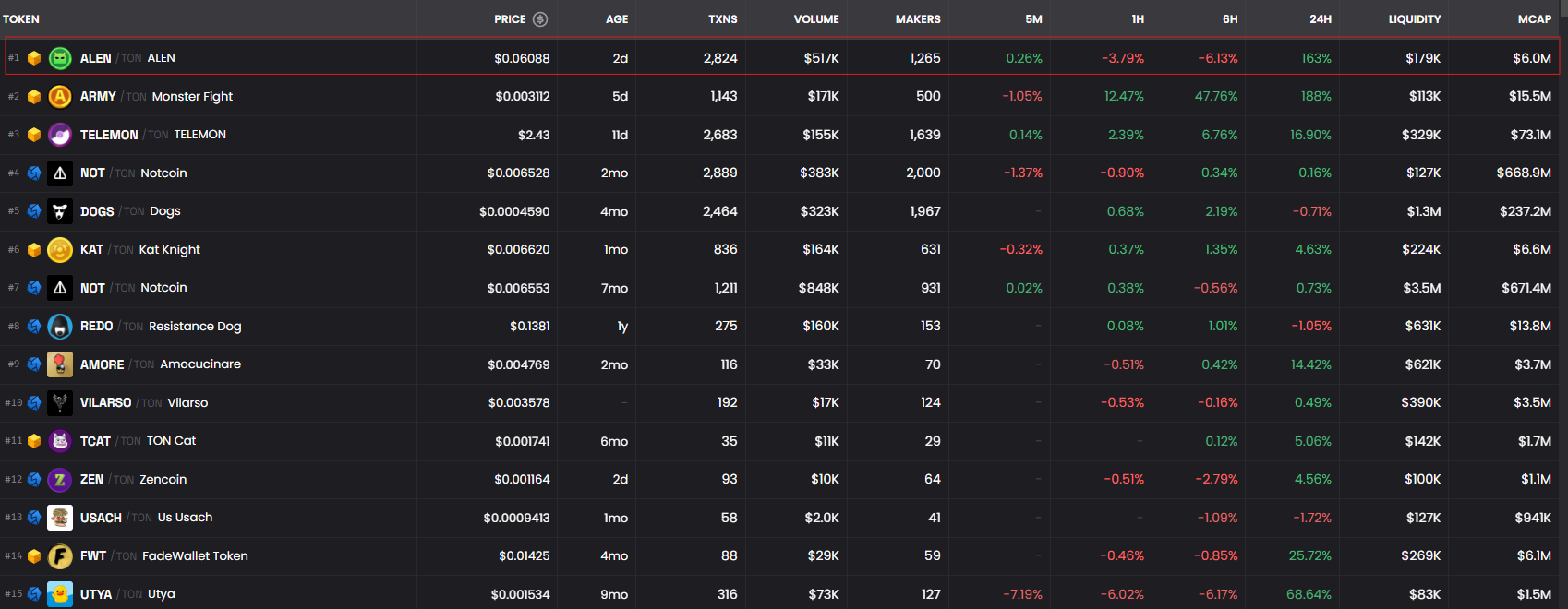Click the $73.1M market cap value
The image size is (1568, 609).
1531,135
